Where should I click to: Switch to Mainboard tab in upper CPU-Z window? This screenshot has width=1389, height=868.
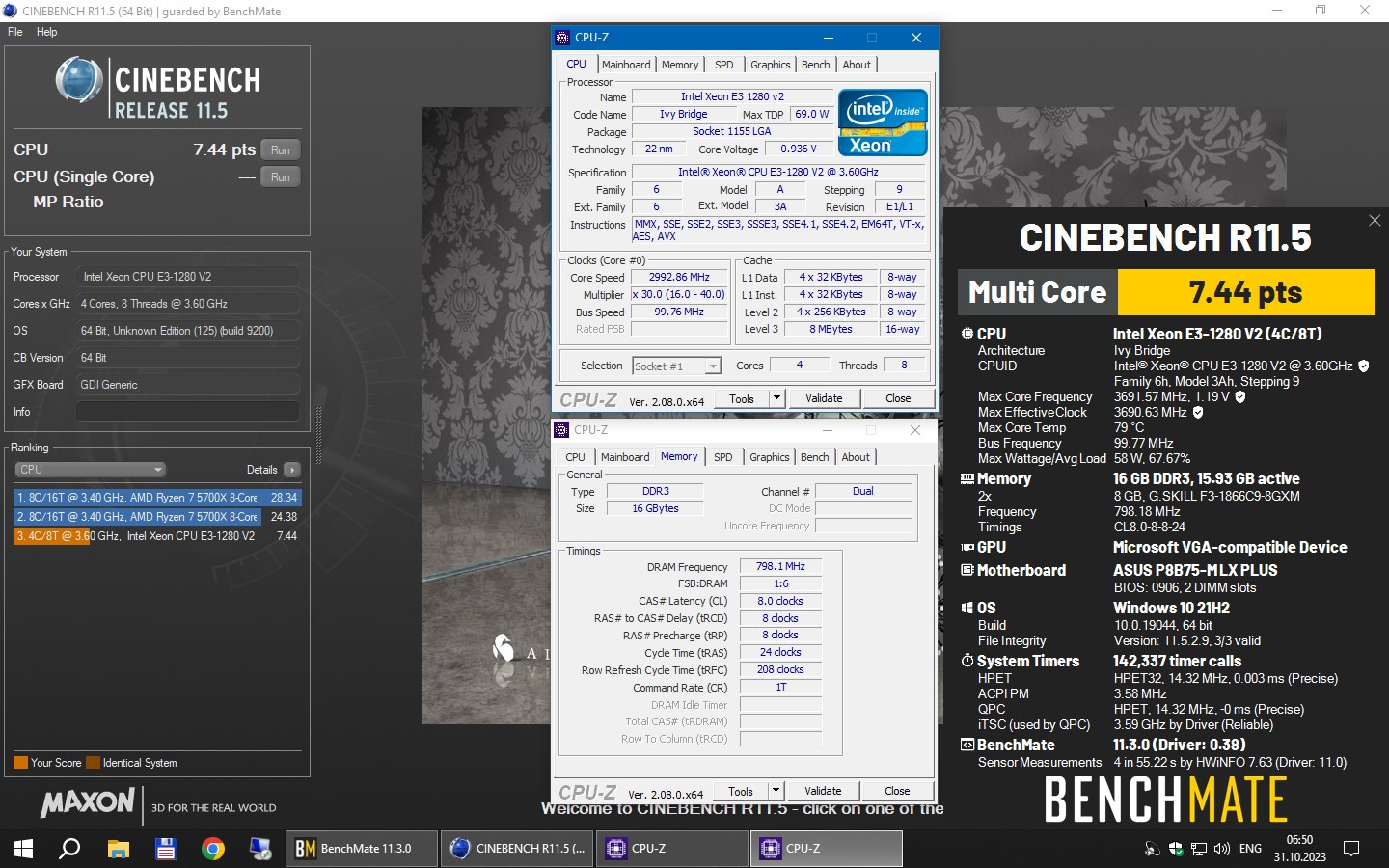coord(626,65)
